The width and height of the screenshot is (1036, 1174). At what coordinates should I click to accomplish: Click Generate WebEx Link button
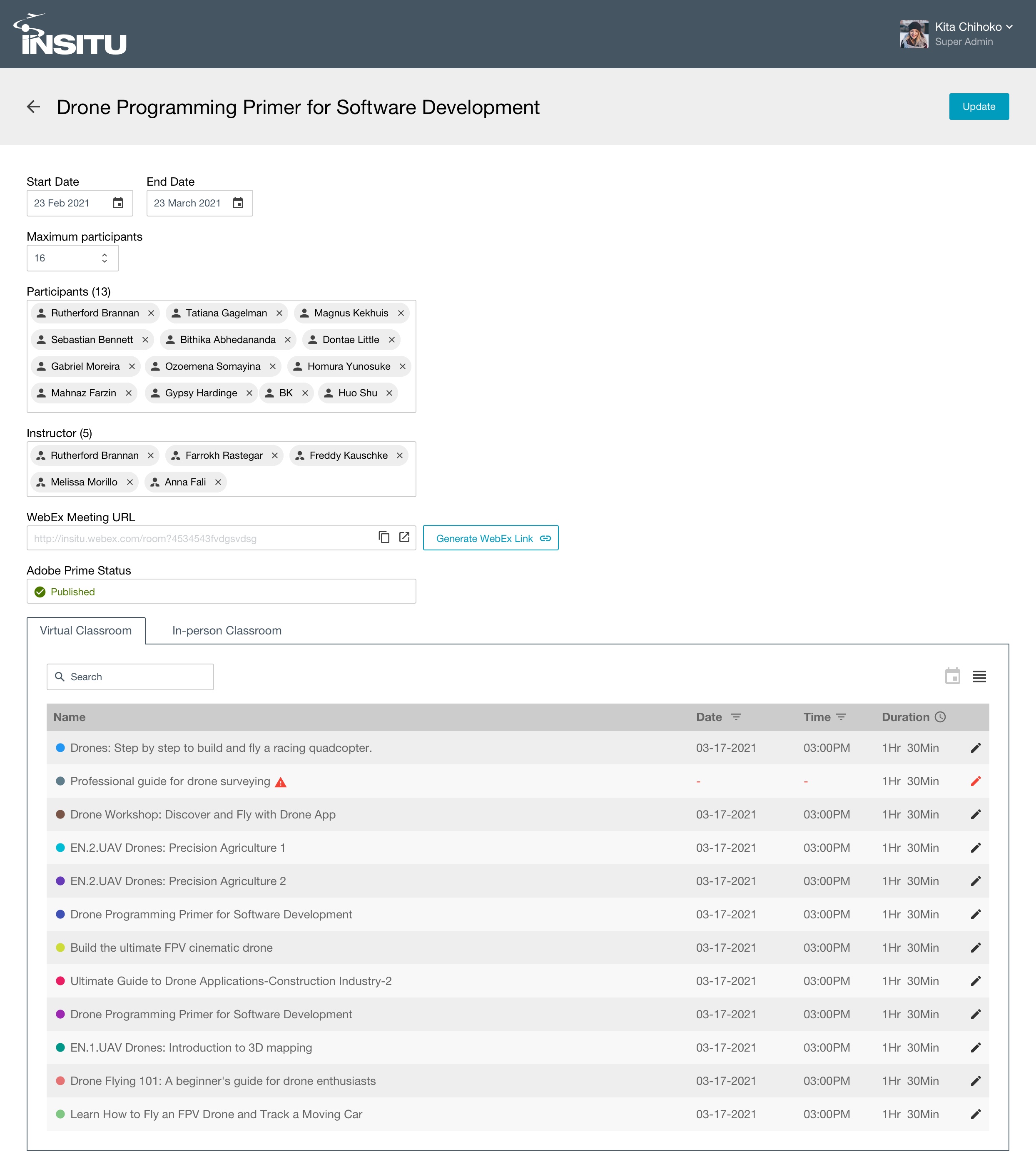tap(491, 538)
